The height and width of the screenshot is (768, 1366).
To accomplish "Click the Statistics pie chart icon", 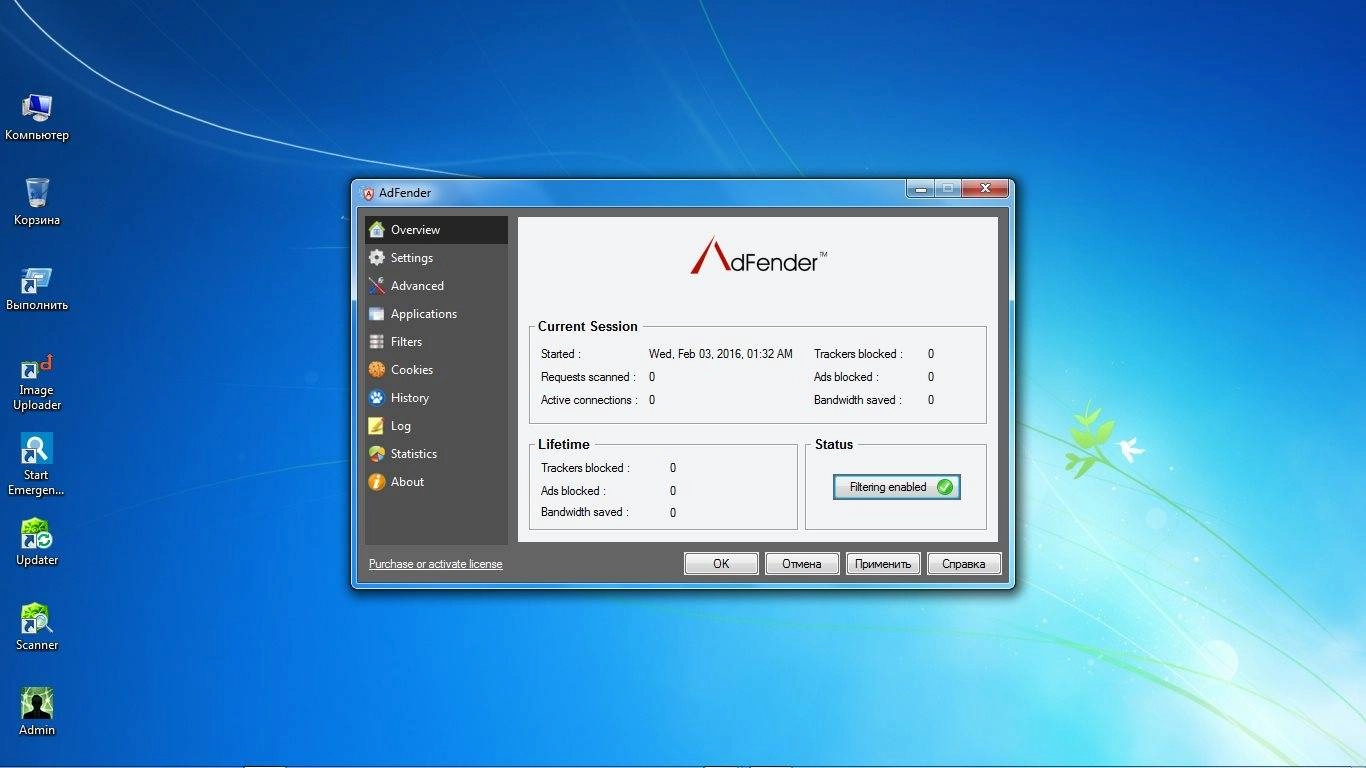I will 376,454.
